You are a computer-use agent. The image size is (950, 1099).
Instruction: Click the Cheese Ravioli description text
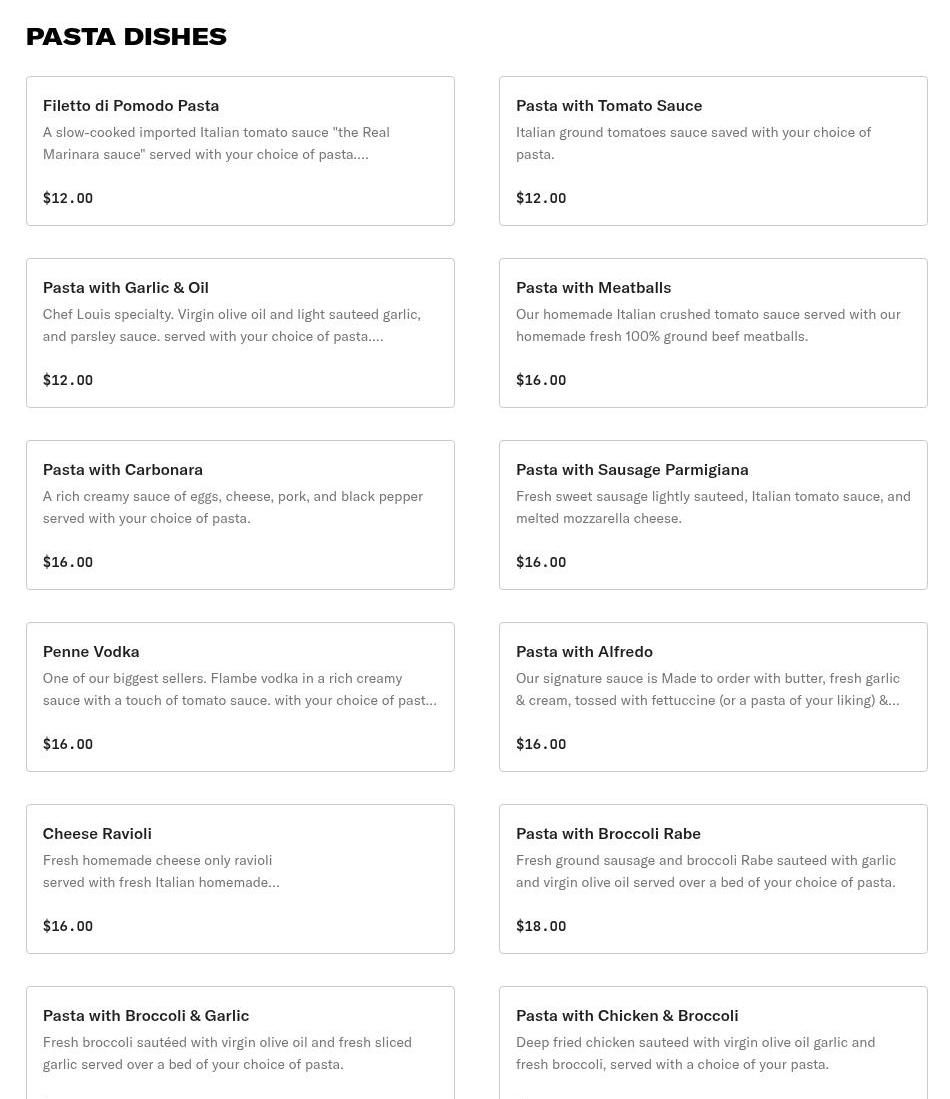pos(161,871)
